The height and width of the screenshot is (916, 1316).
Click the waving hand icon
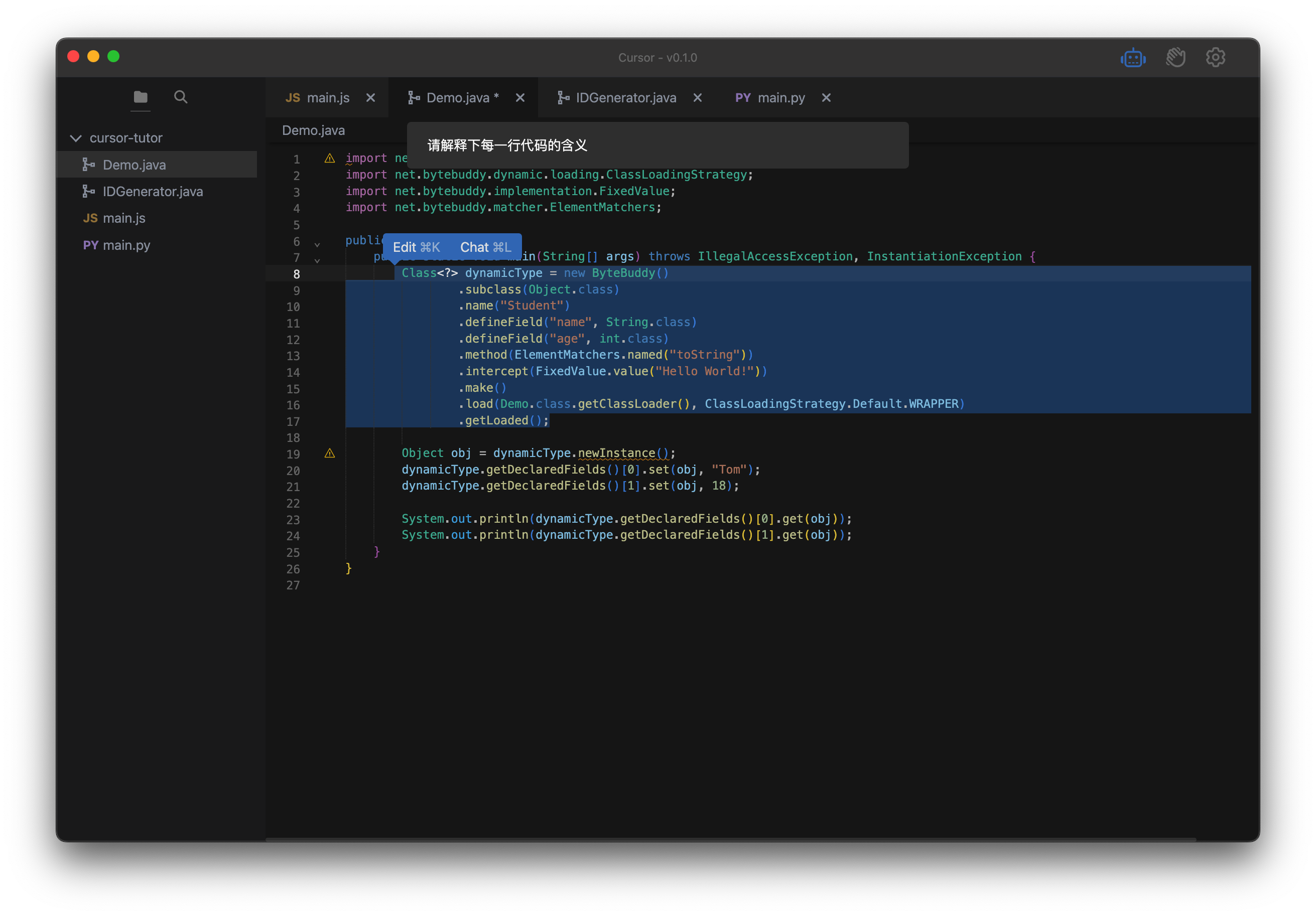pyautogui.click(x=1175, y=57)
